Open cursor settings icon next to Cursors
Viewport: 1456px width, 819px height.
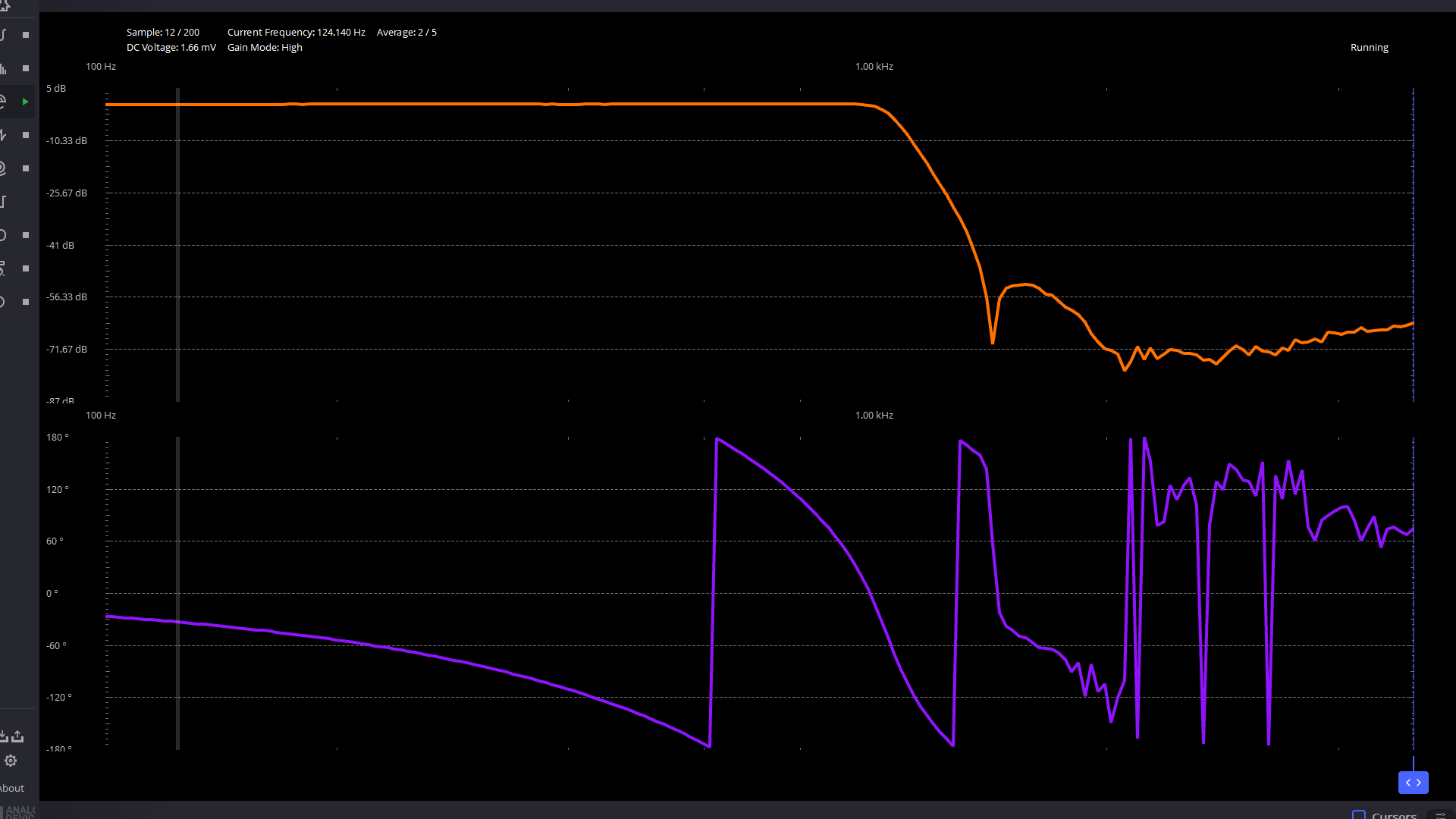[1441, 815]
